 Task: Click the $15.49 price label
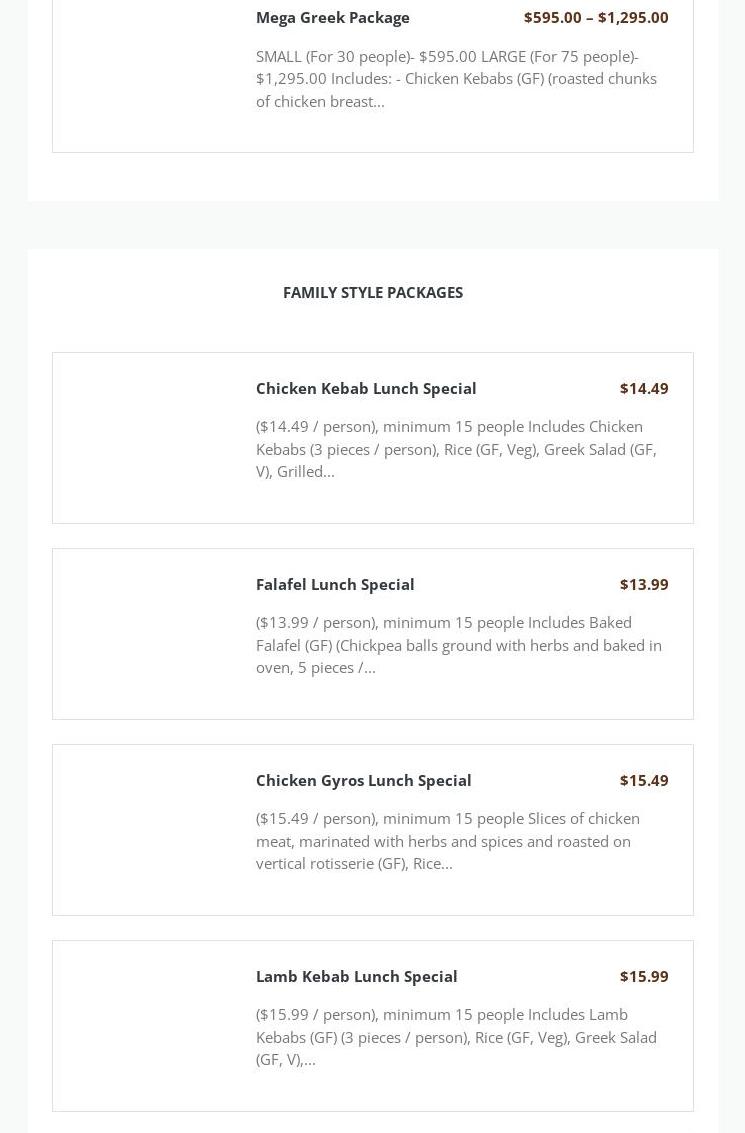tap(644, 780)
